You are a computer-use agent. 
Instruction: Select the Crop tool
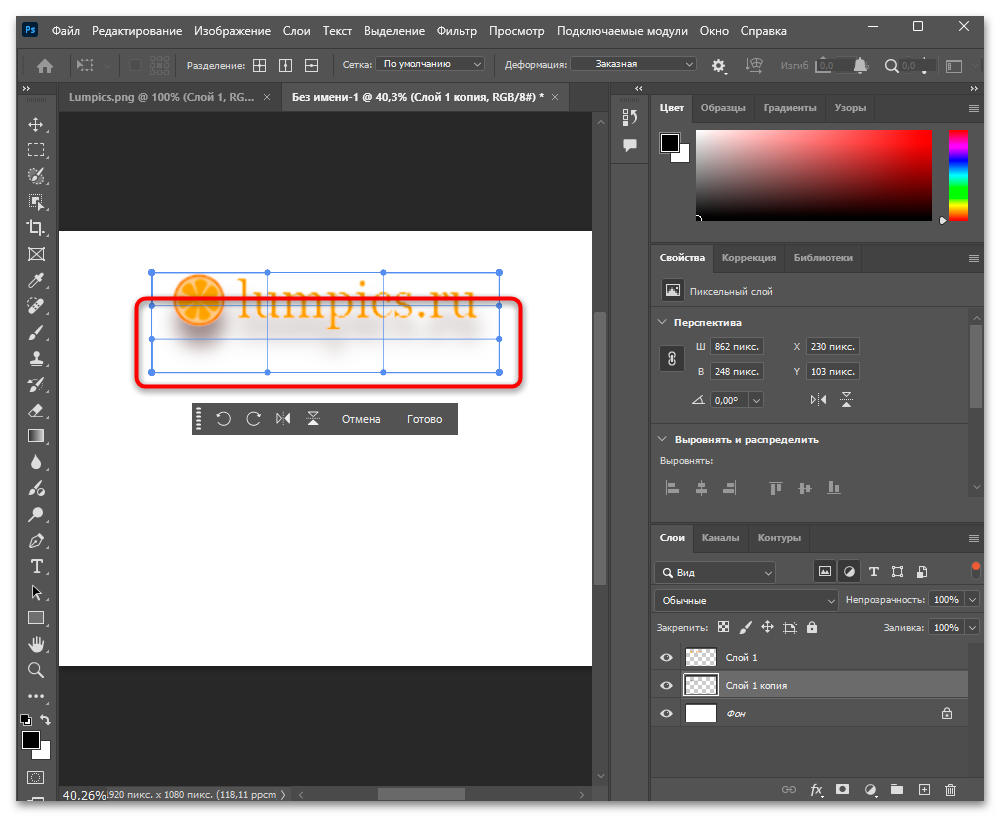(36, 228)
